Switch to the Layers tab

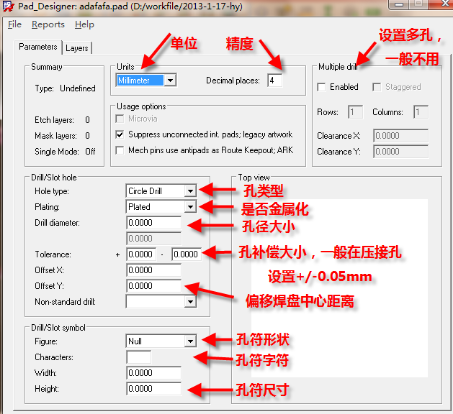pos(77,48)
